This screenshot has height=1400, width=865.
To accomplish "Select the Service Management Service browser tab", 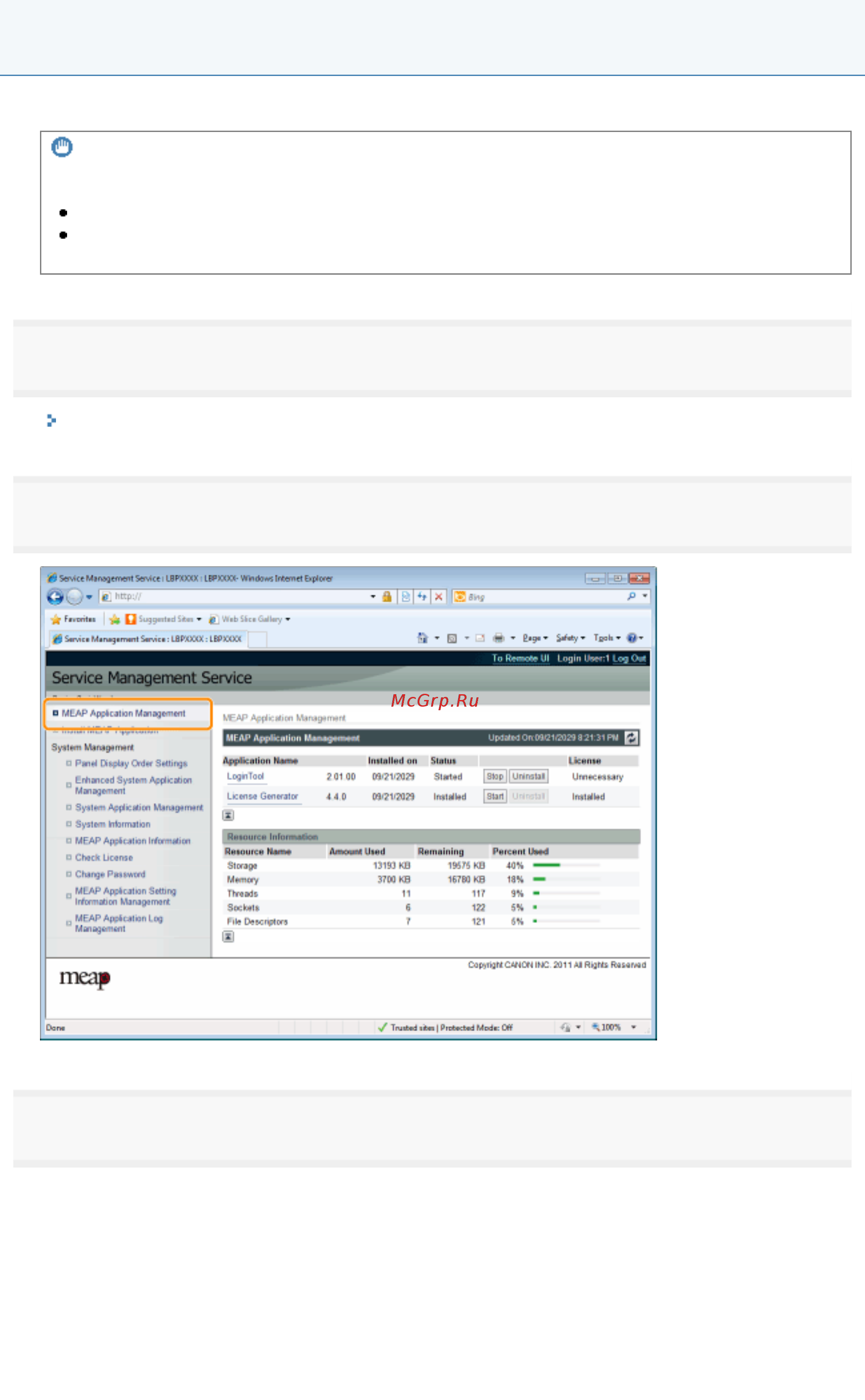I will coord(147,639).
